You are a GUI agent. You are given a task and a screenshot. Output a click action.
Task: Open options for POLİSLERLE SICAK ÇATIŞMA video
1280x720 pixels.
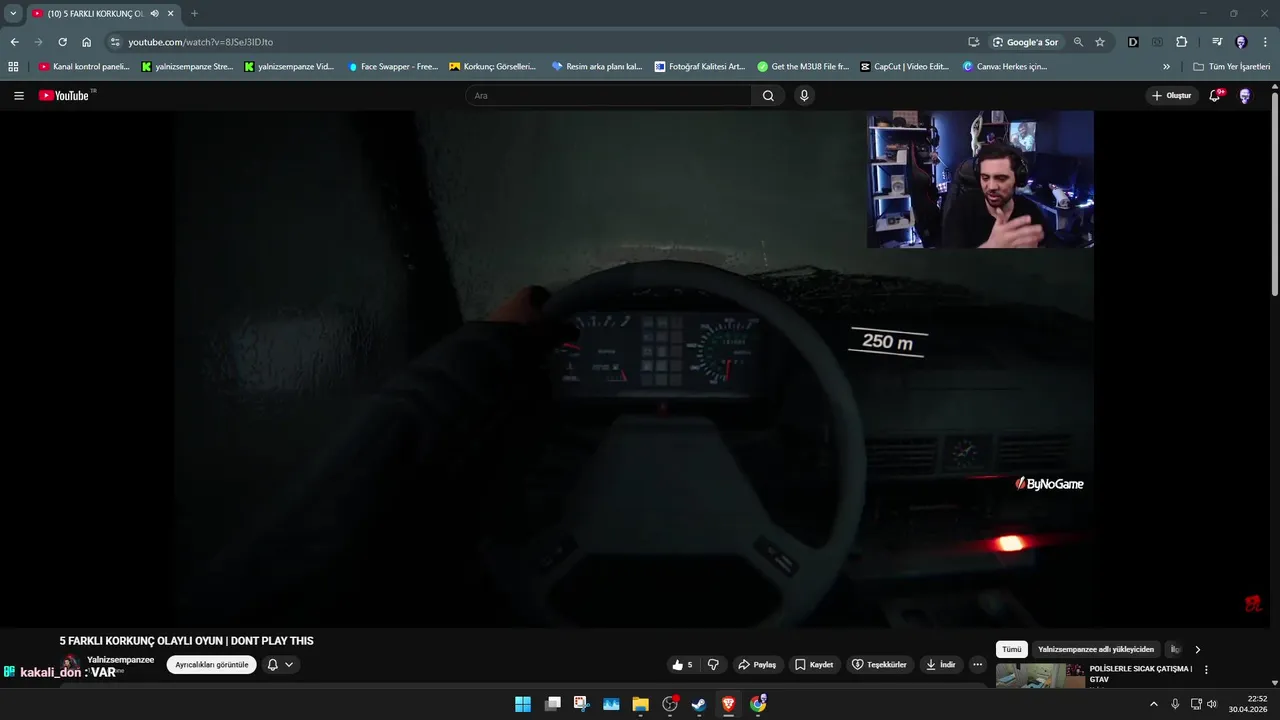point(1206,670)
